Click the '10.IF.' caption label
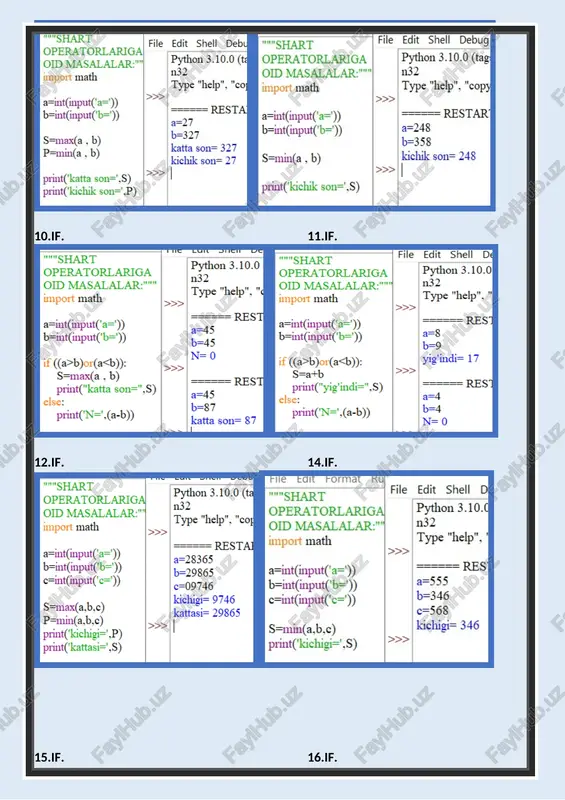Image resolution: width=565 pixels, height=800 pixels. pyautogui.click(x=50, y=236)
